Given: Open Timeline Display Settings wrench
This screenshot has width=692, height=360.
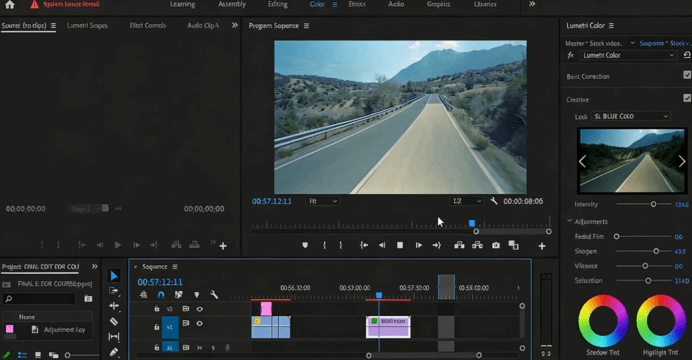Looking at the screenshot, I should pos(214,295).
